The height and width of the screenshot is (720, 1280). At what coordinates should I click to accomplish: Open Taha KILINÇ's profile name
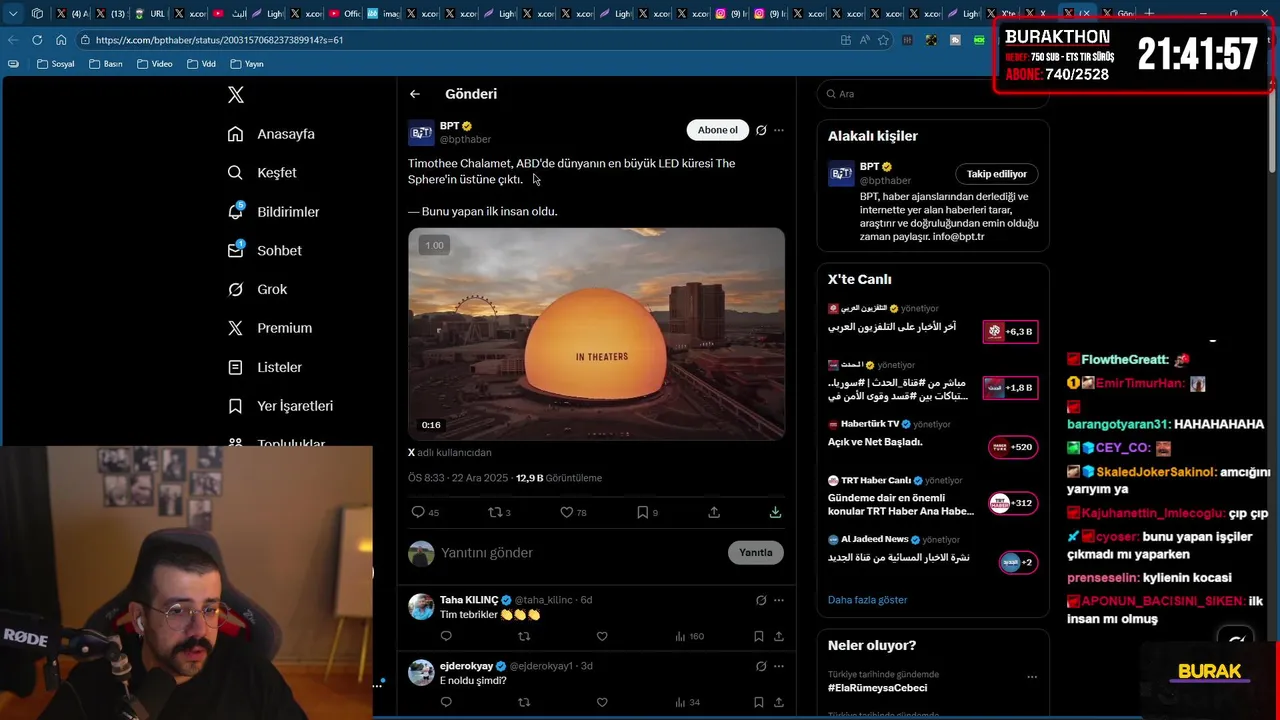469,600
